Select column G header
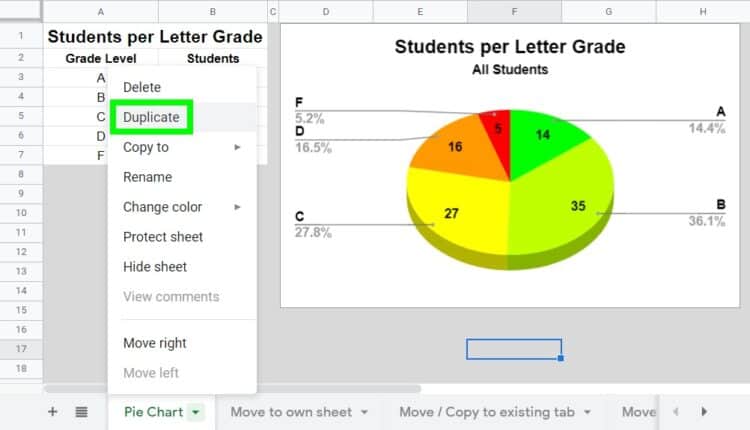 (x=608, y=11)
